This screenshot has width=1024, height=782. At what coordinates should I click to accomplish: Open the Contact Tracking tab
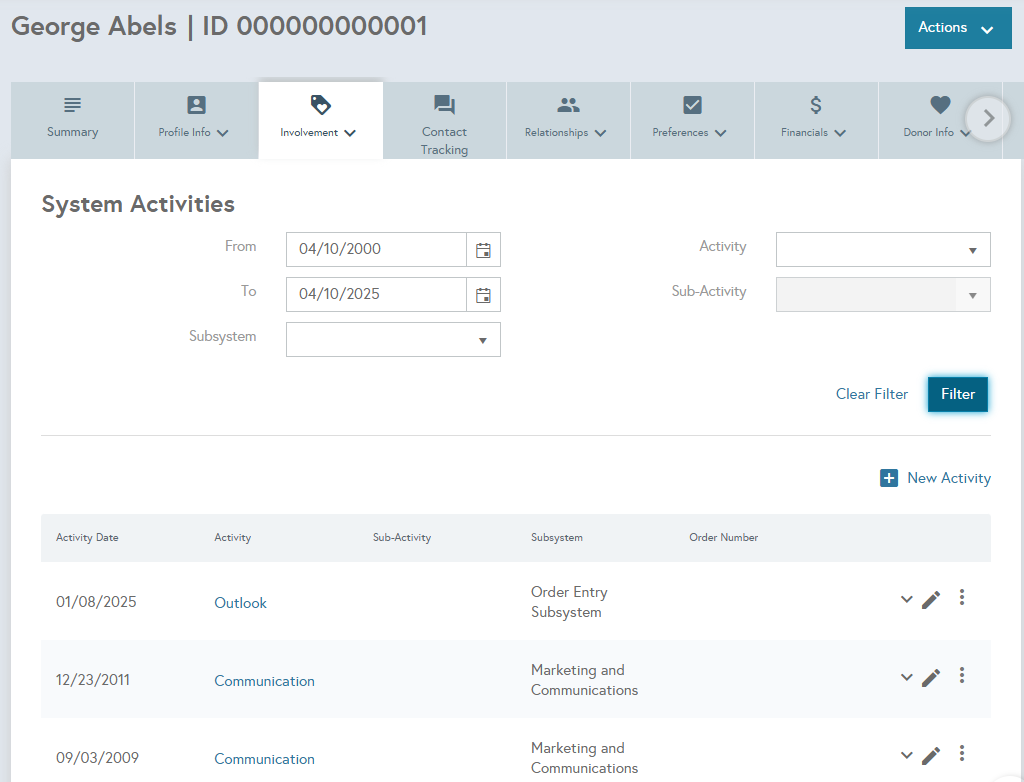444,120
